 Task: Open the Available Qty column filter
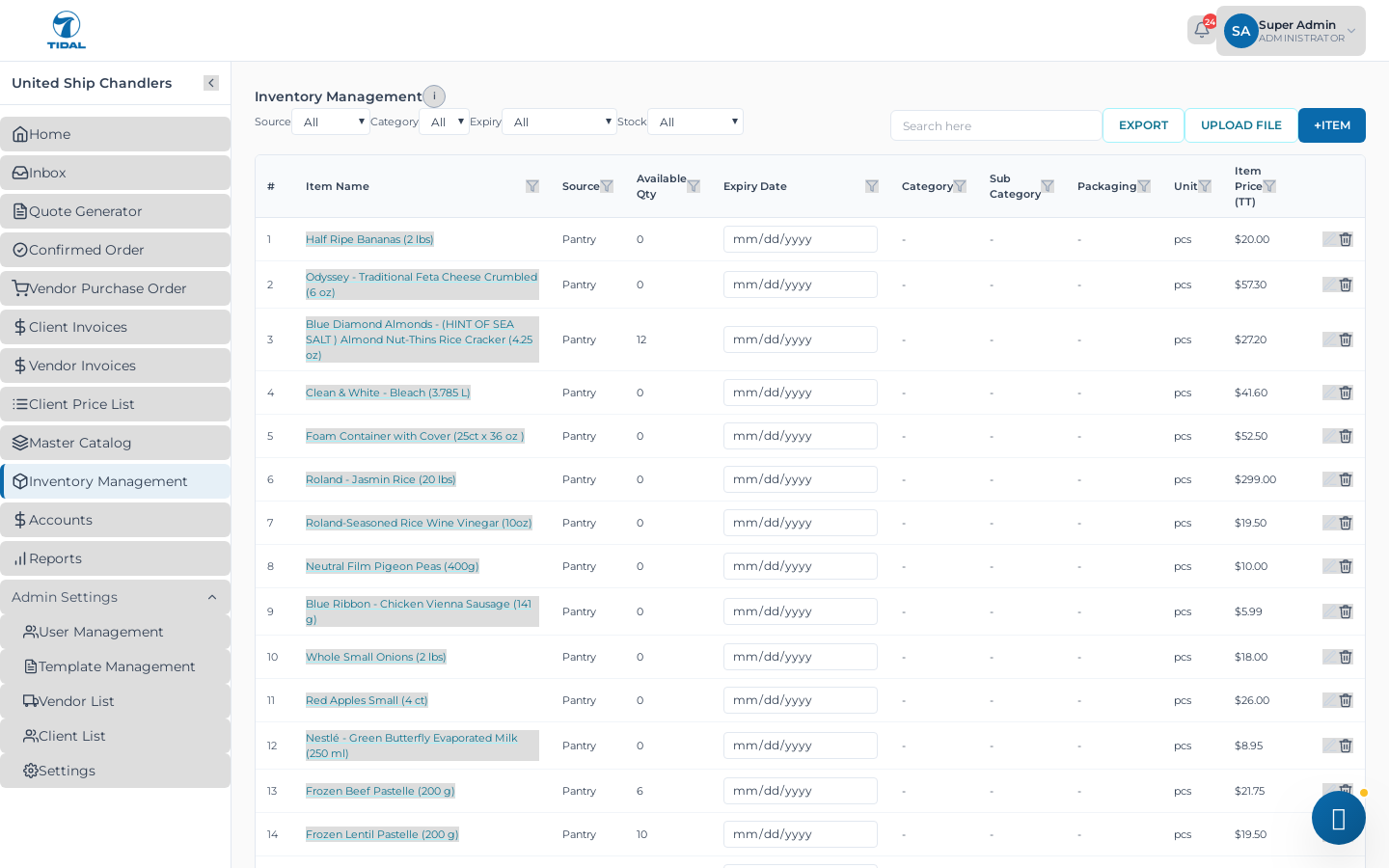[694, 186]
